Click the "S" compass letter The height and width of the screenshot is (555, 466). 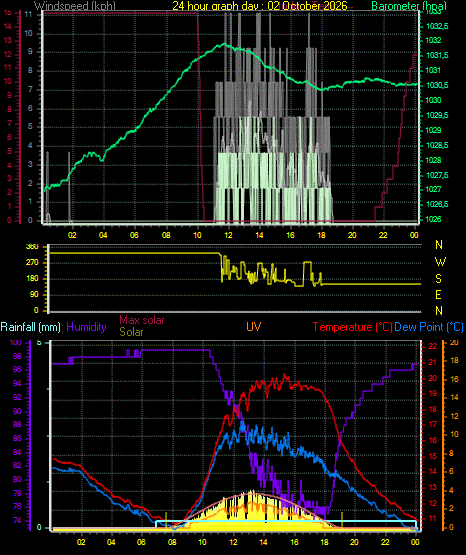point(438,279)
